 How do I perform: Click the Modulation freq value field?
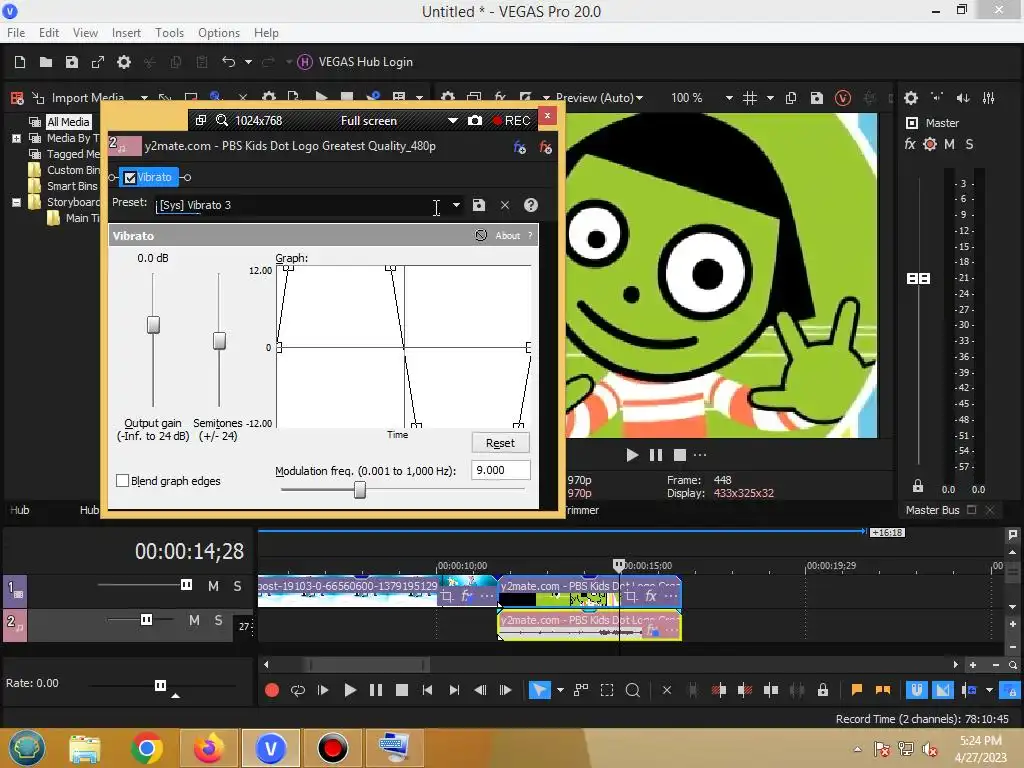pos(500,470)
